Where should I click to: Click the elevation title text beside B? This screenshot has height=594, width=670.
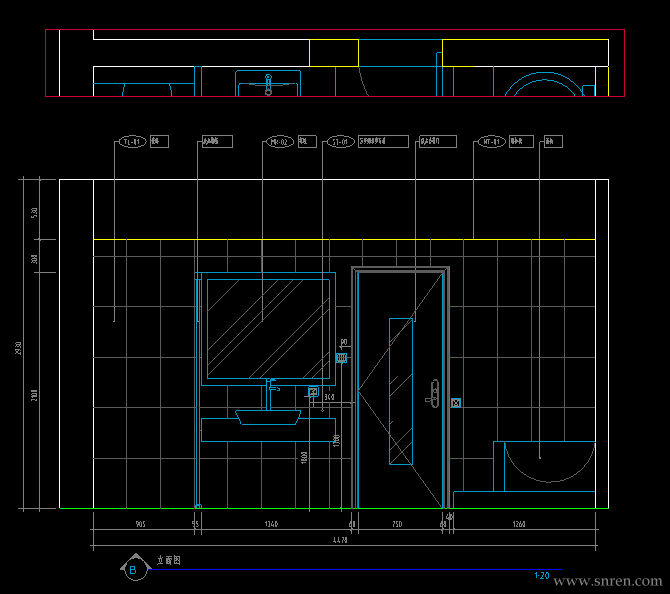point(169,560)
